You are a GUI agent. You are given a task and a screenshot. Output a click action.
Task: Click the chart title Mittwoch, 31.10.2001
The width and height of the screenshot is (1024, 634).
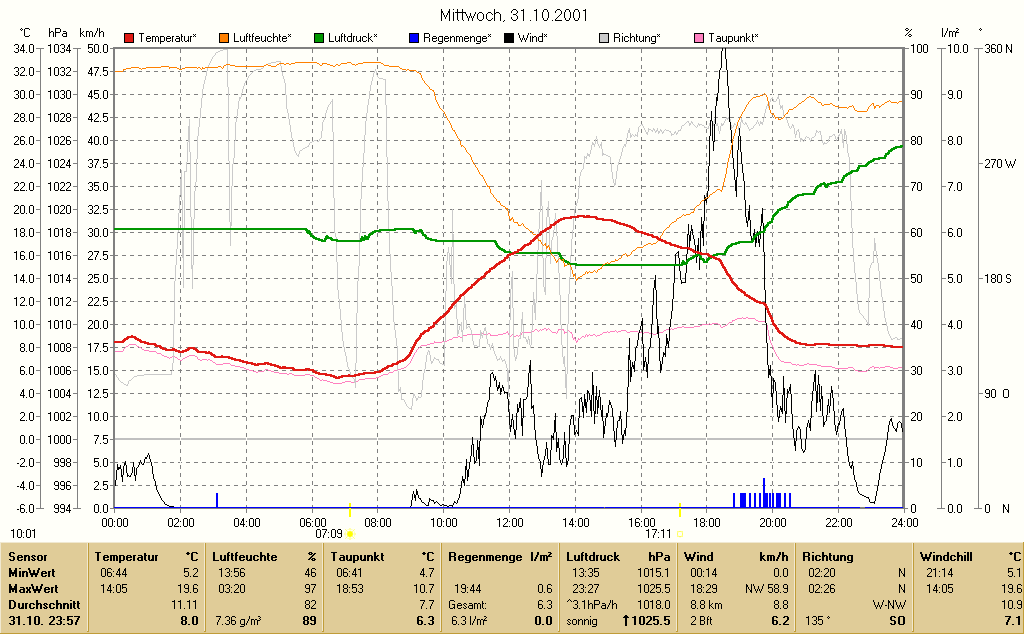click(513, 15)
